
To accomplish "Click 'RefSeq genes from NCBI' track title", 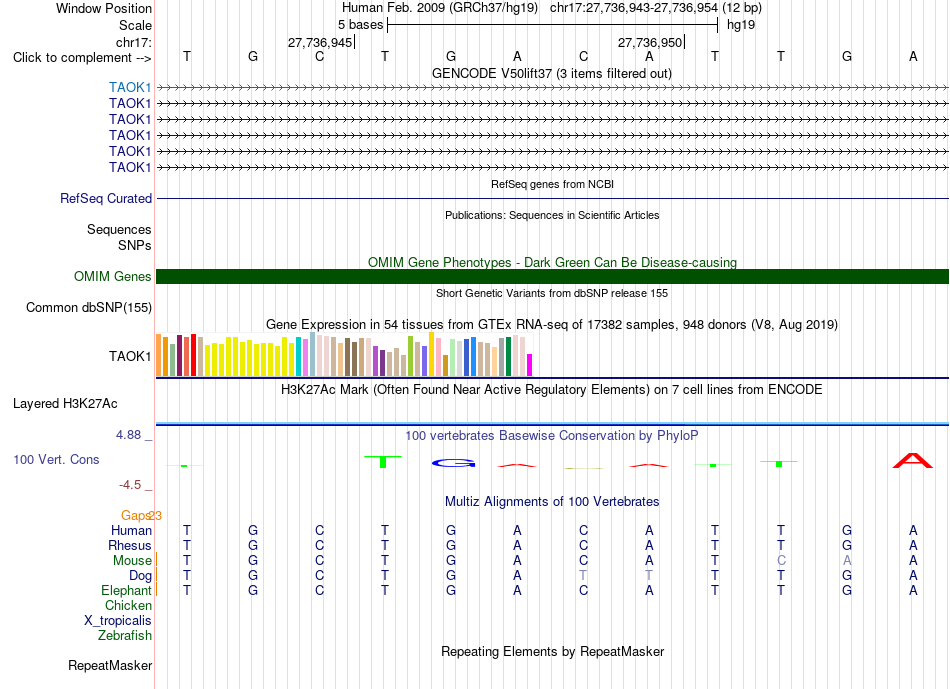I will coord(552,184).
